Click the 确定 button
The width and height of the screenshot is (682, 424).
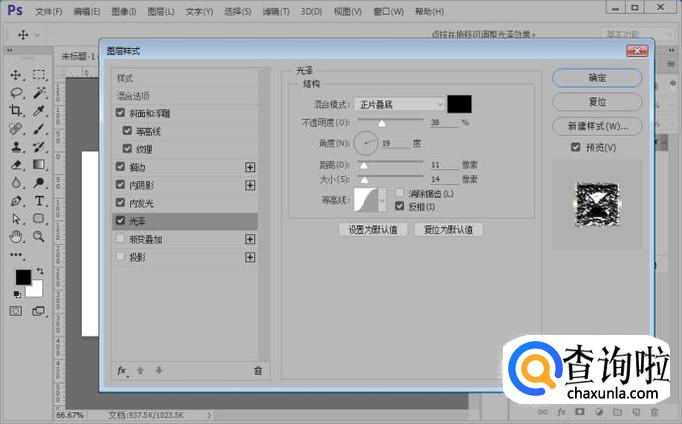point(597,77)
